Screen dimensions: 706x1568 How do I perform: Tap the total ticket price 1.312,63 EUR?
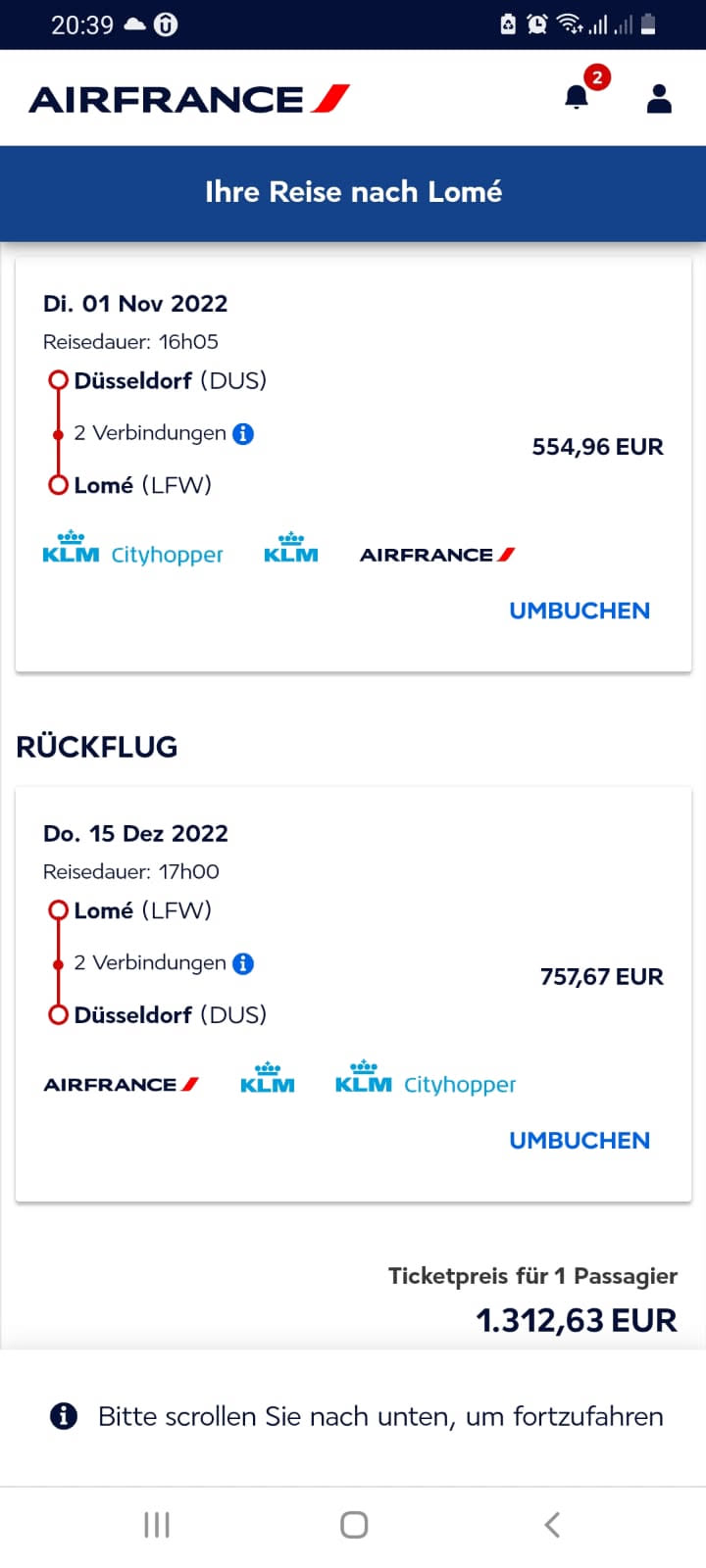click(x=576, y=1320)
